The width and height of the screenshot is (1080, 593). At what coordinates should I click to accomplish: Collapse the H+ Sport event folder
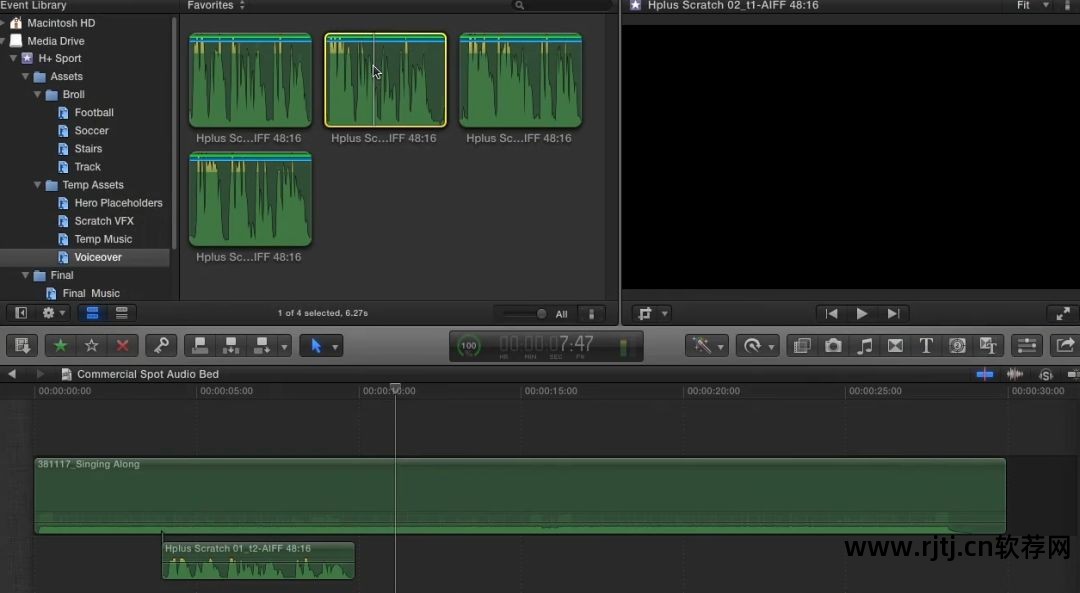coord(13,59)
